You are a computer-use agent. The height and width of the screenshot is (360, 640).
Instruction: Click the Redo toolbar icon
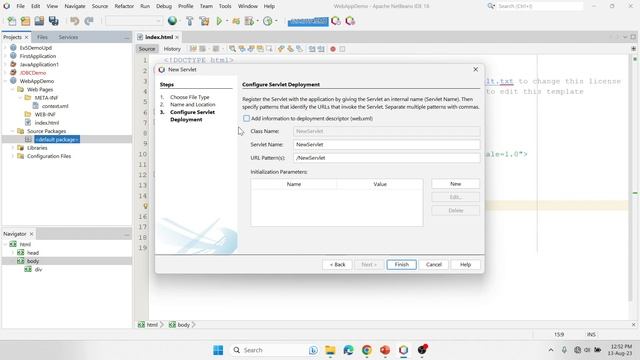(89, 21)
